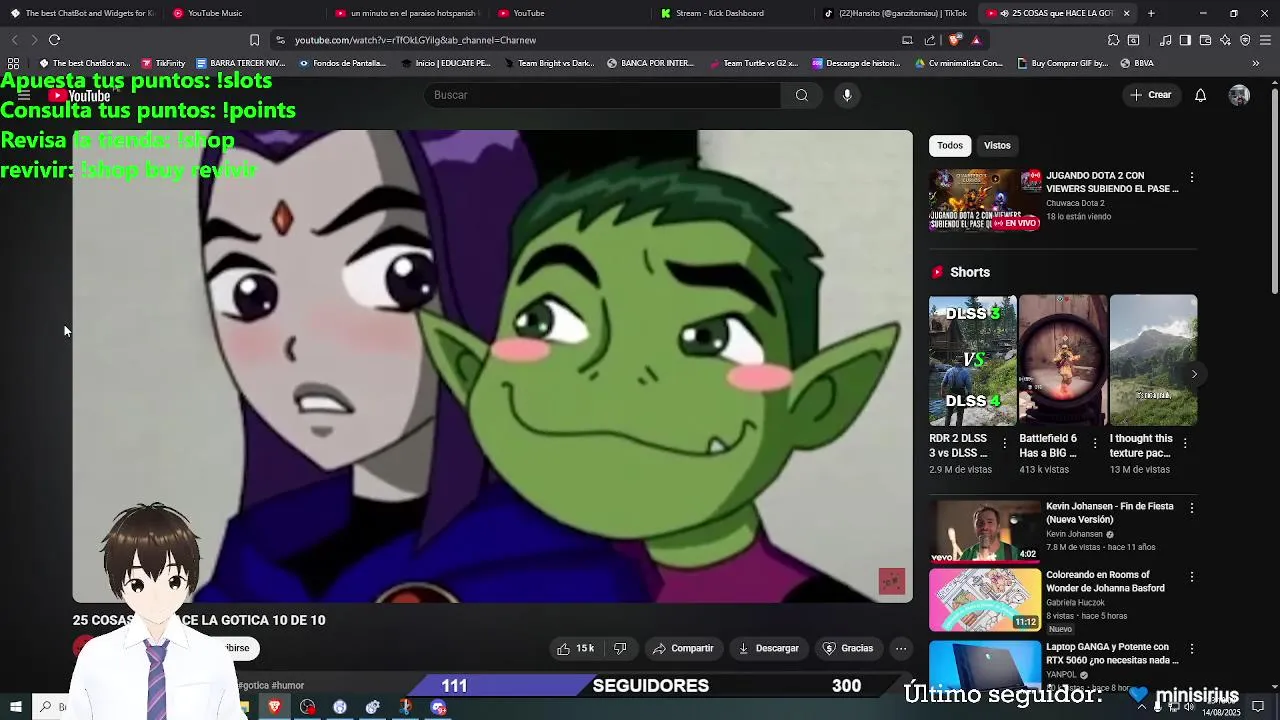
Task: Bookmark this page using the bookmark icon
Action: 254,40
